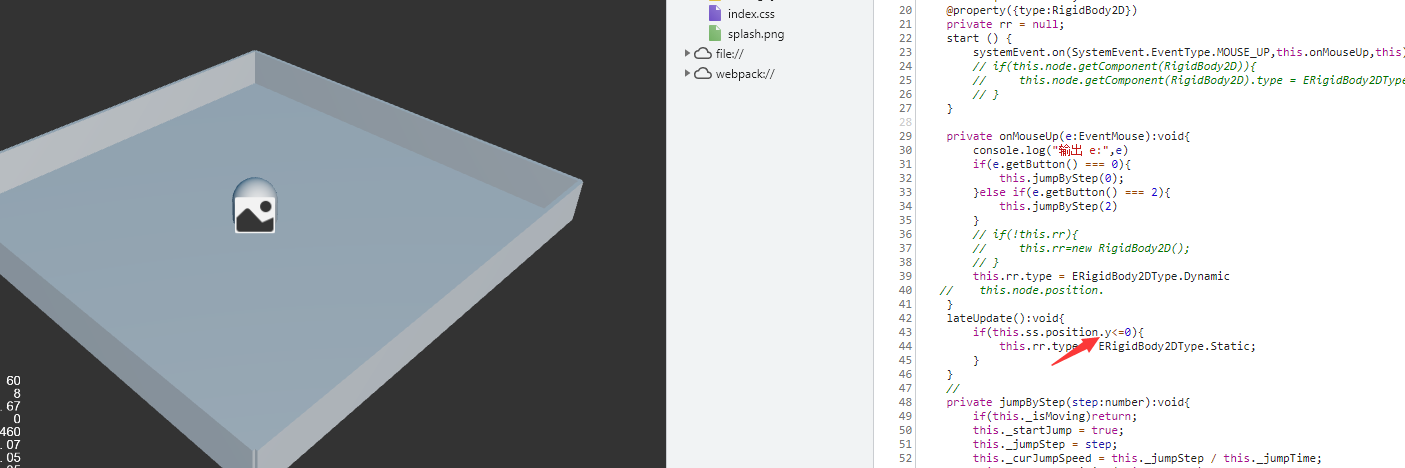Click the "if(this._isMoving)return;" line
The height and width of the screenshot is (468, 1405).
(1055, 416)
